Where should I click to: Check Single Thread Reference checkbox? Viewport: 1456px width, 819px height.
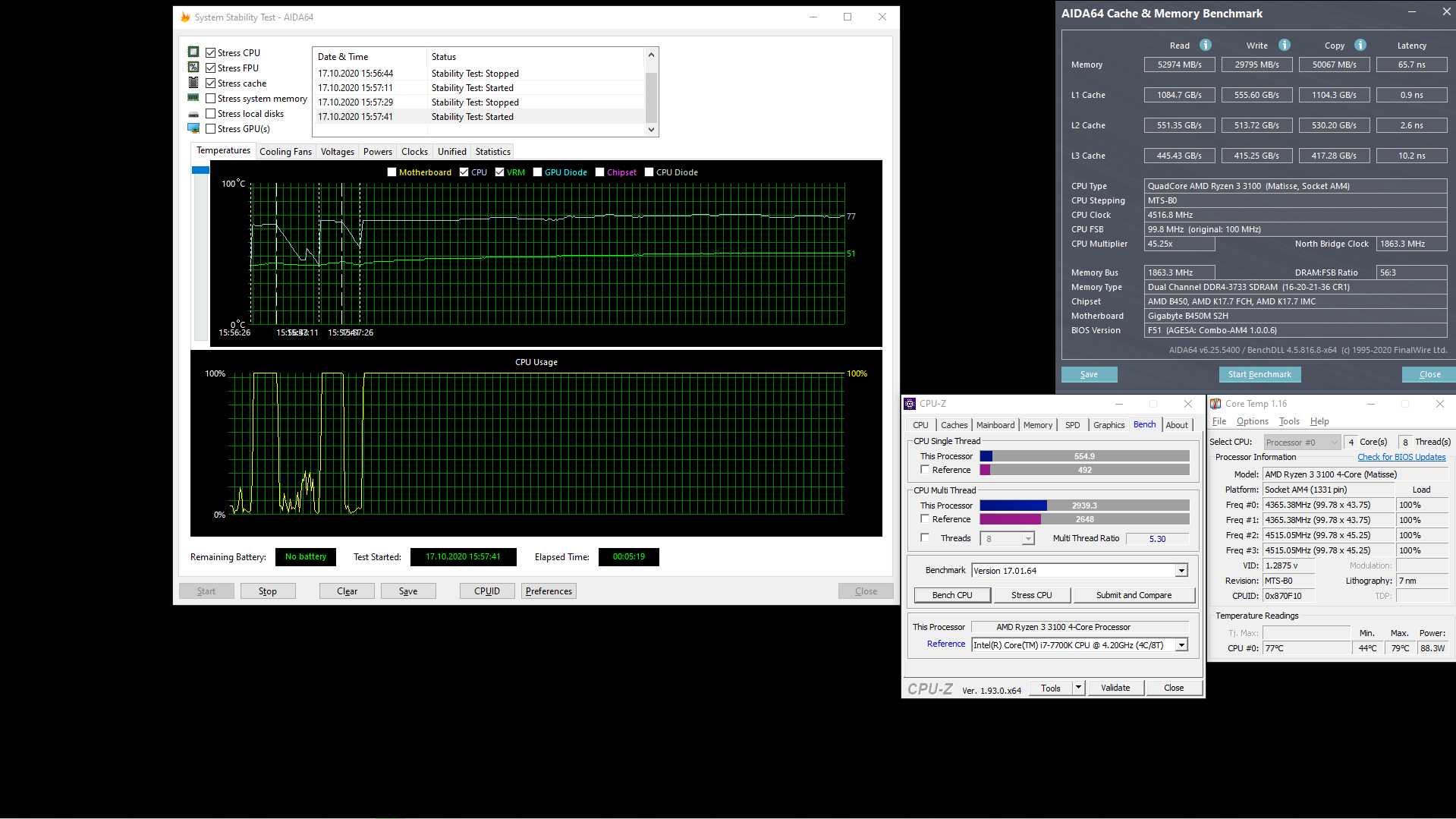[x=925, y=469]
